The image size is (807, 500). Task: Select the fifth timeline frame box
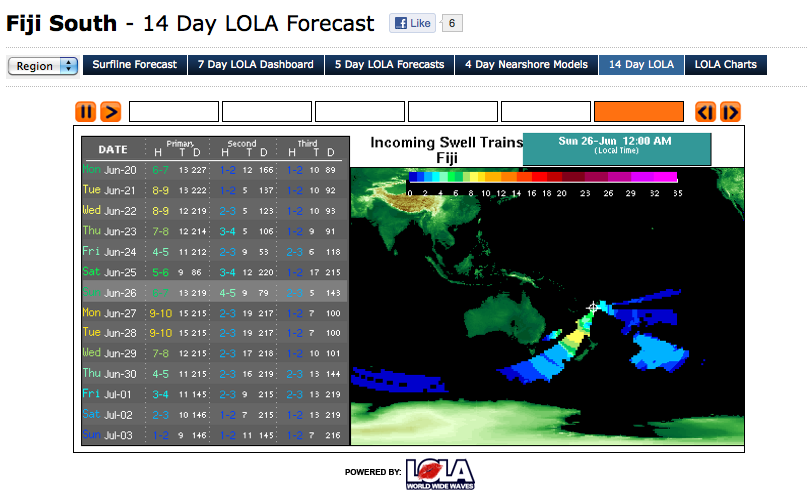pos(546,112)
